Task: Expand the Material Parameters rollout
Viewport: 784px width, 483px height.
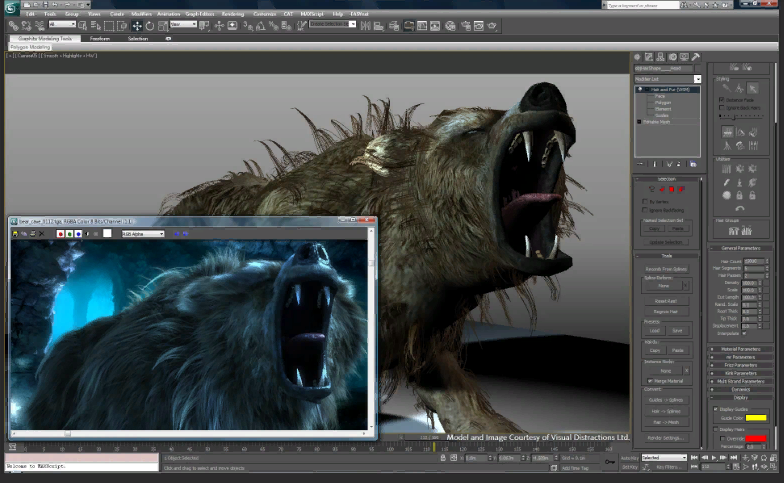Action: pyautogui.click(x=740, y=349)
